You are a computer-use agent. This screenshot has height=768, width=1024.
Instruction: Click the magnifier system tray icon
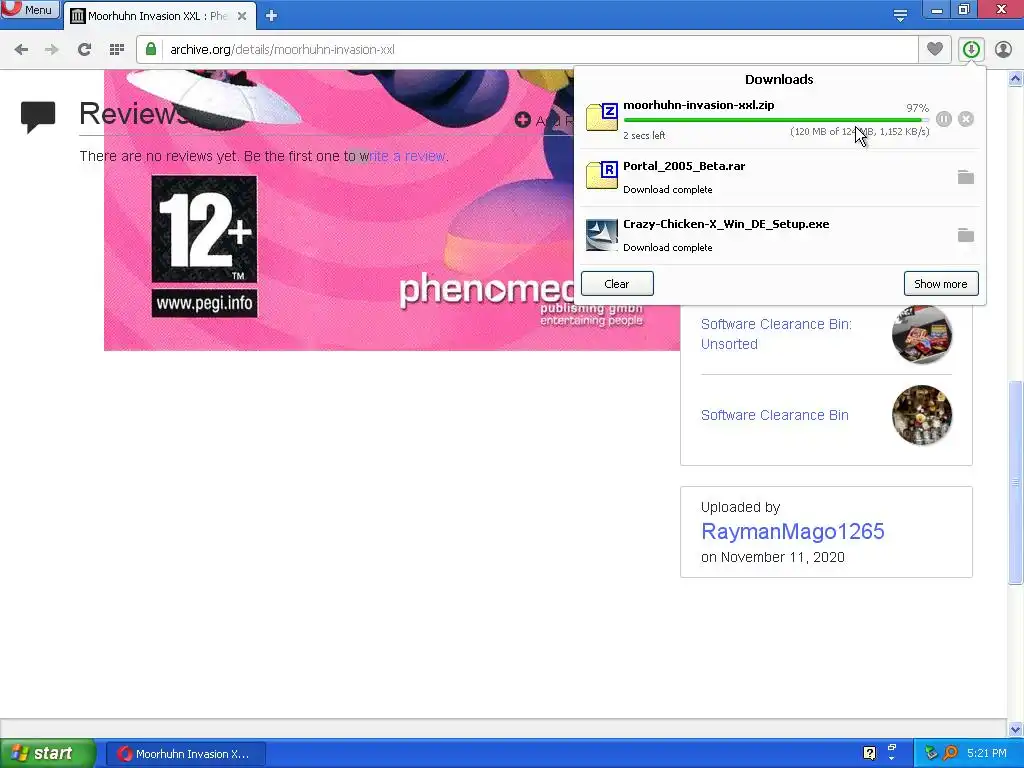(x=950, y=753)
